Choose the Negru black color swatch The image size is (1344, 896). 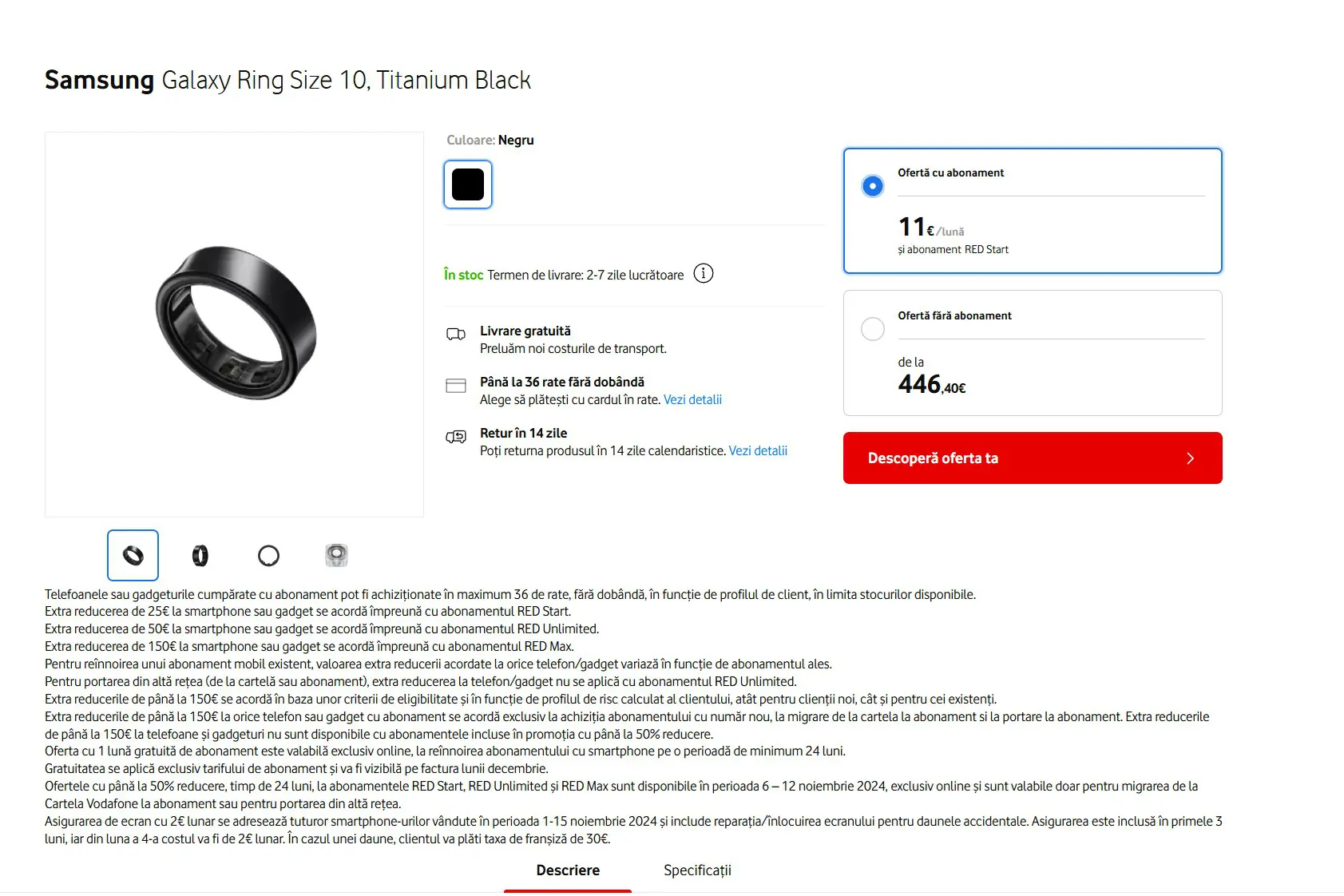(x=468, y=184)
